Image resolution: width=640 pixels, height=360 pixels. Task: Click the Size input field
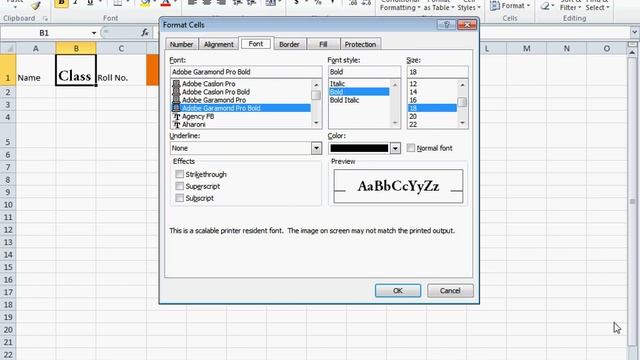tap(438, 72)
